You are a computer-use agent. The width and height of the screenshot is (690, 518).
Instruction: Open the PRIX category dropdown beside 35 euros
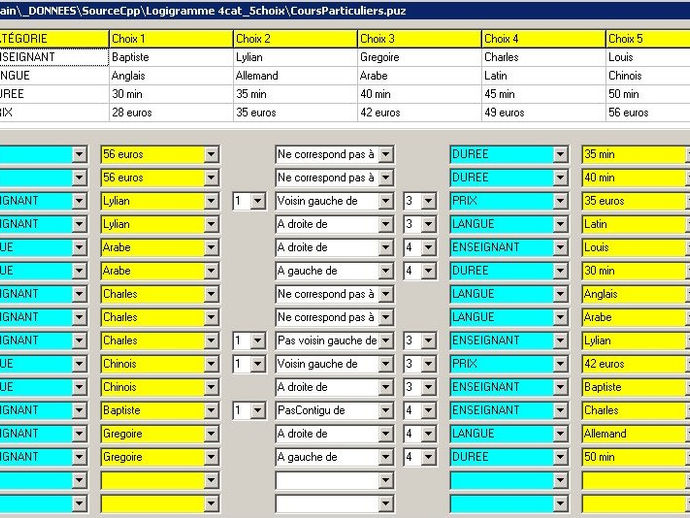561,201
